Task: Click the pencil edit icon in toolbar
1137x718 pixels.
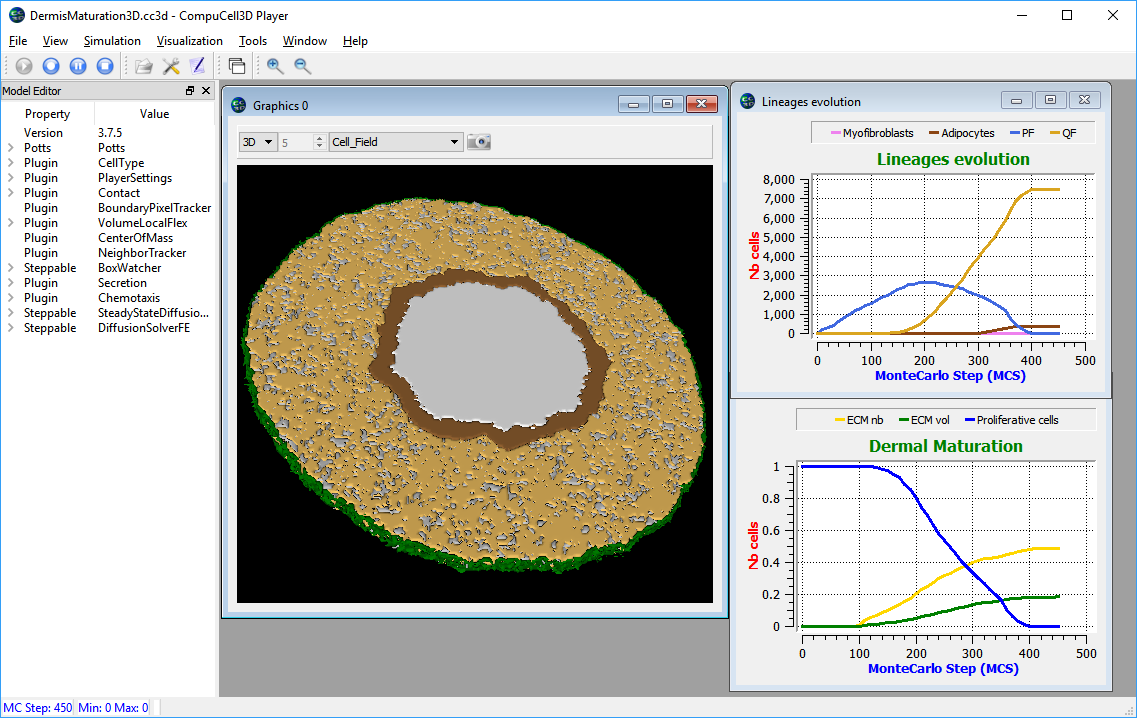Action: (197, 66)
